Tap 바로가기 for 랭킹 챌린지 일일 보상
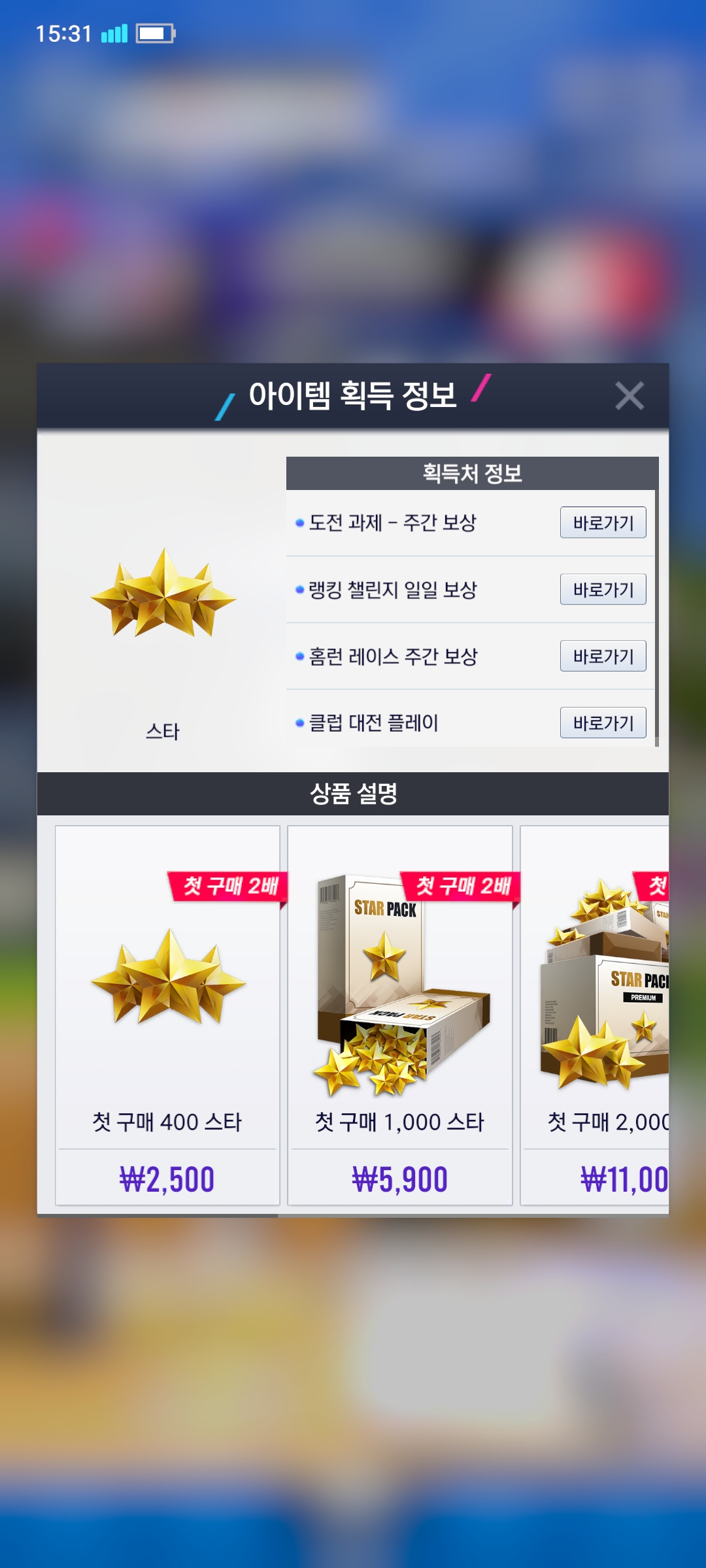This screenshot has height=1568, width=706. (603, 589)
